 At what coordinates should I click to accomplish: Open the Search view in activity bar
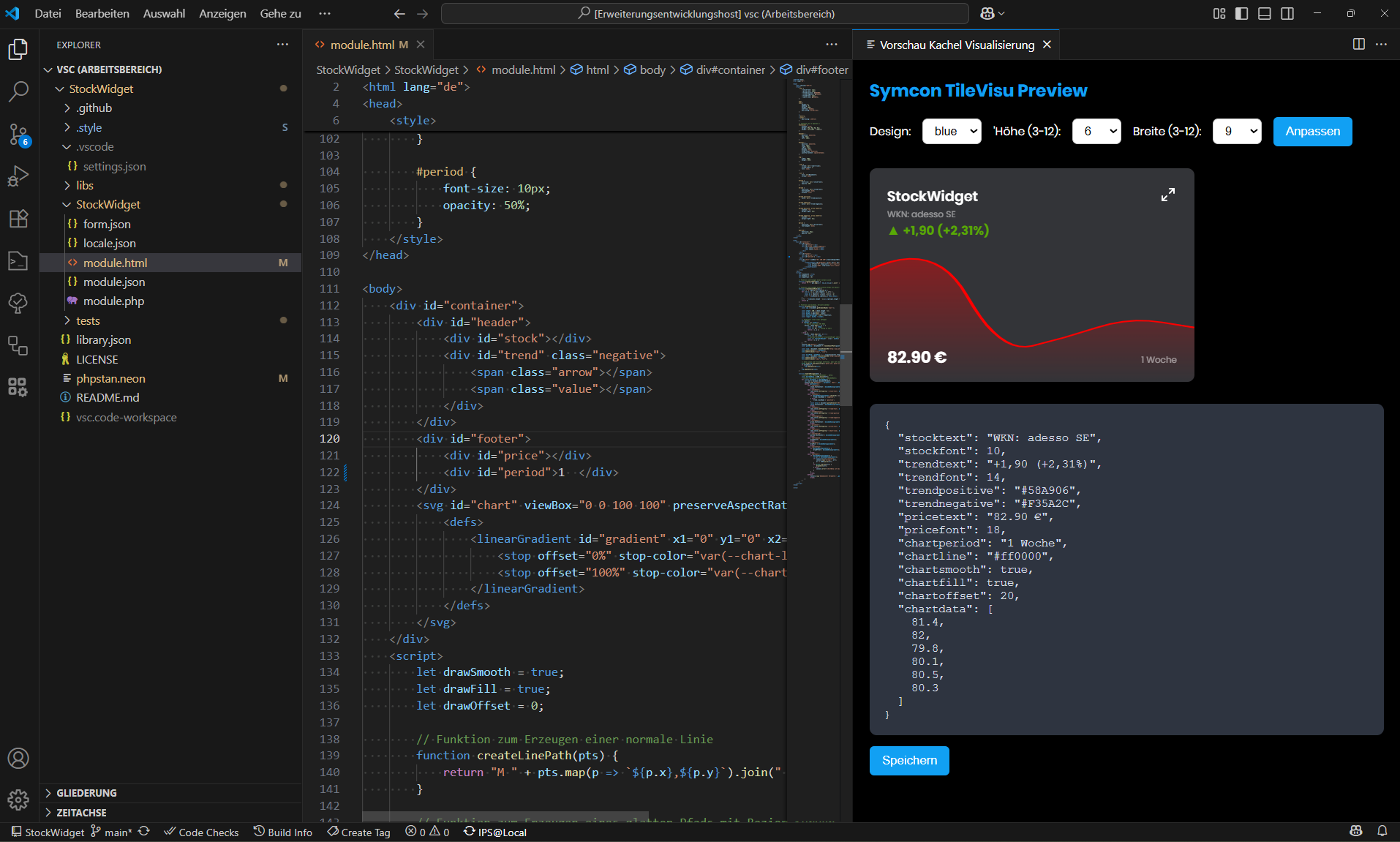[18, 91]
